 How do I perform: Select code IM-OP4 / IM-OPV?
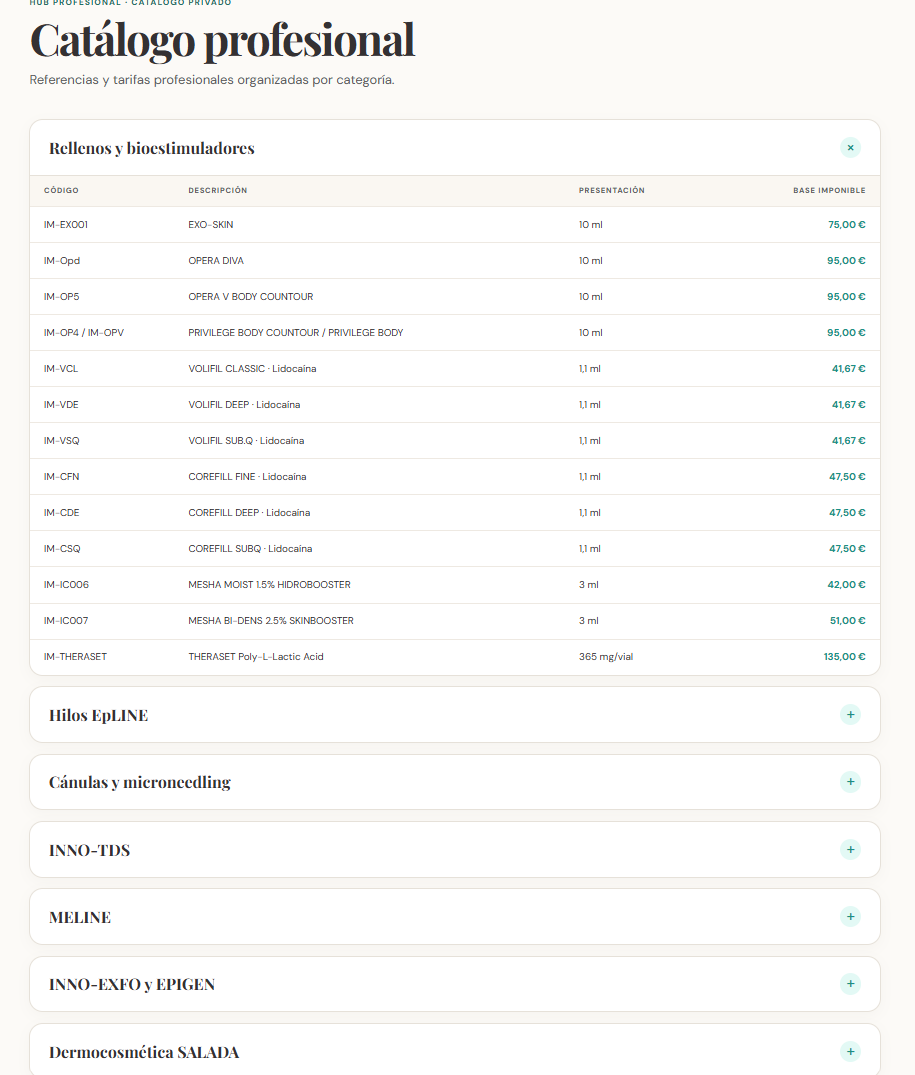84,333
